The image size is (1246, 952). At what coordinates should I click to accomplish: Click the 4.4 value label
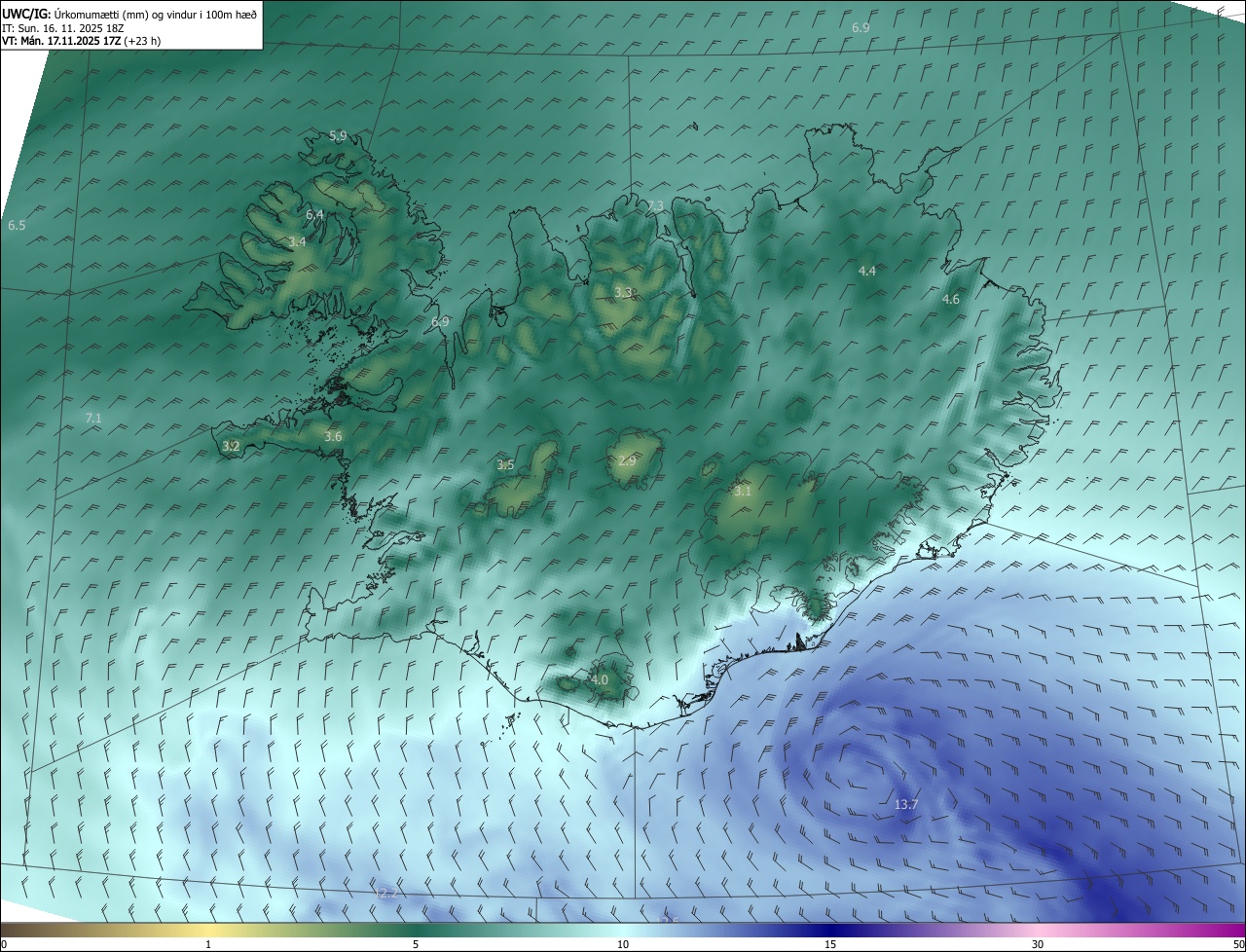click(x=867, y=271)
